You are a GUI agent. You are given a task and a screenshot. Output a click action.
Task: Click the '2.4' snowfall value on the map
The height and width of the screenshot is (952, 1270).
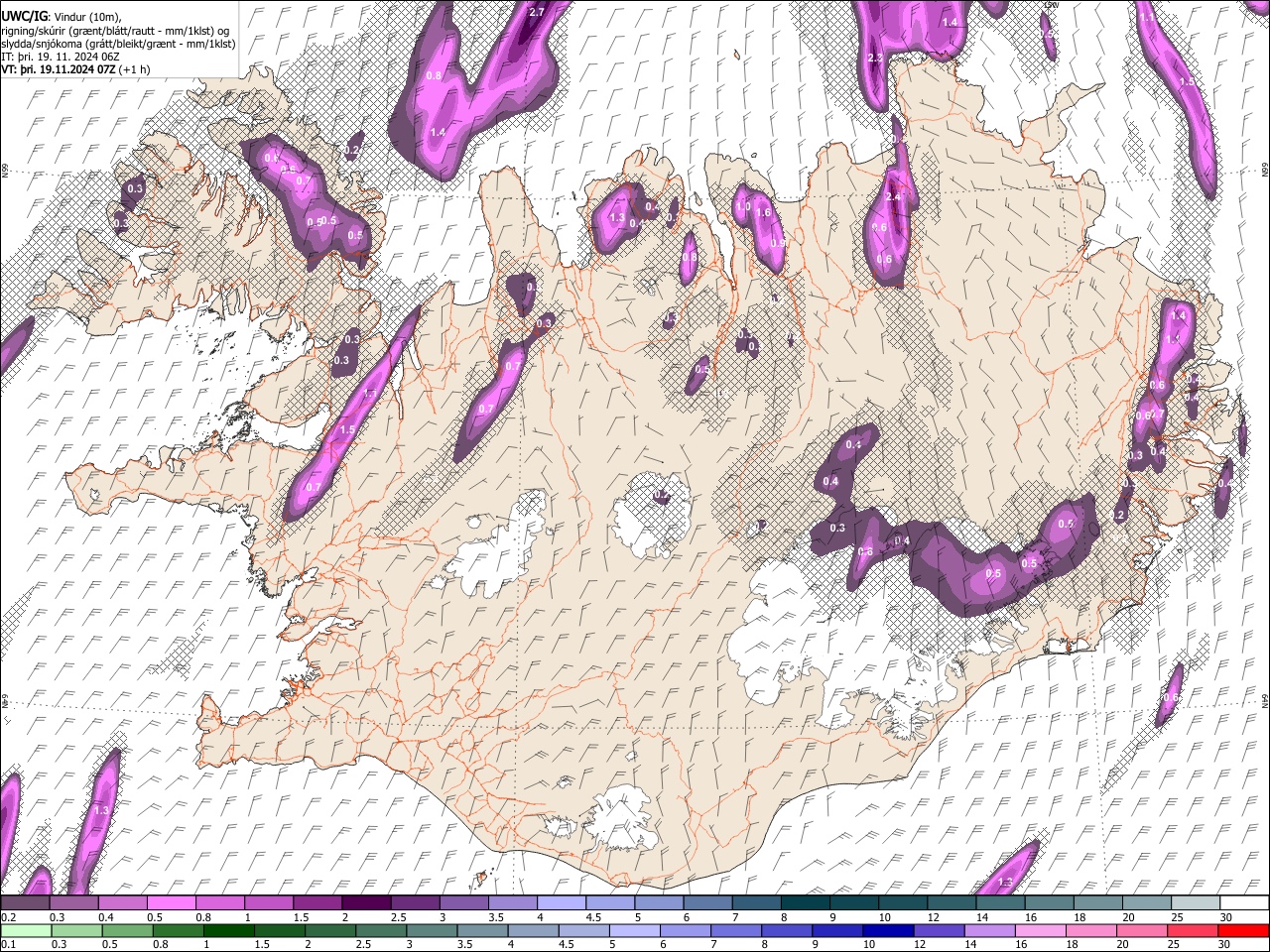893,197
